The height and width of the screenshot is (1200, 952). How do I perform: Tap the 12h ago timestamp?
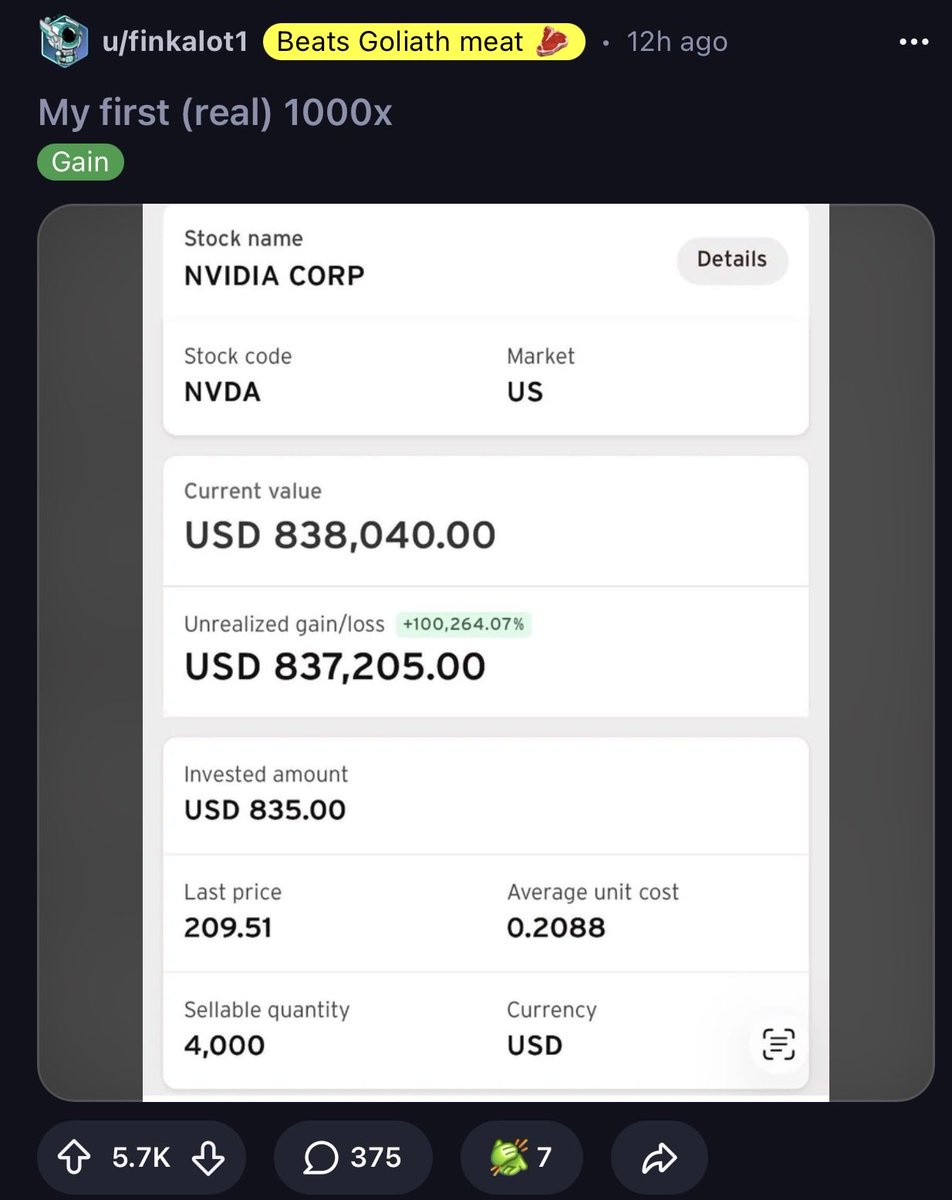tap(677, 42)
